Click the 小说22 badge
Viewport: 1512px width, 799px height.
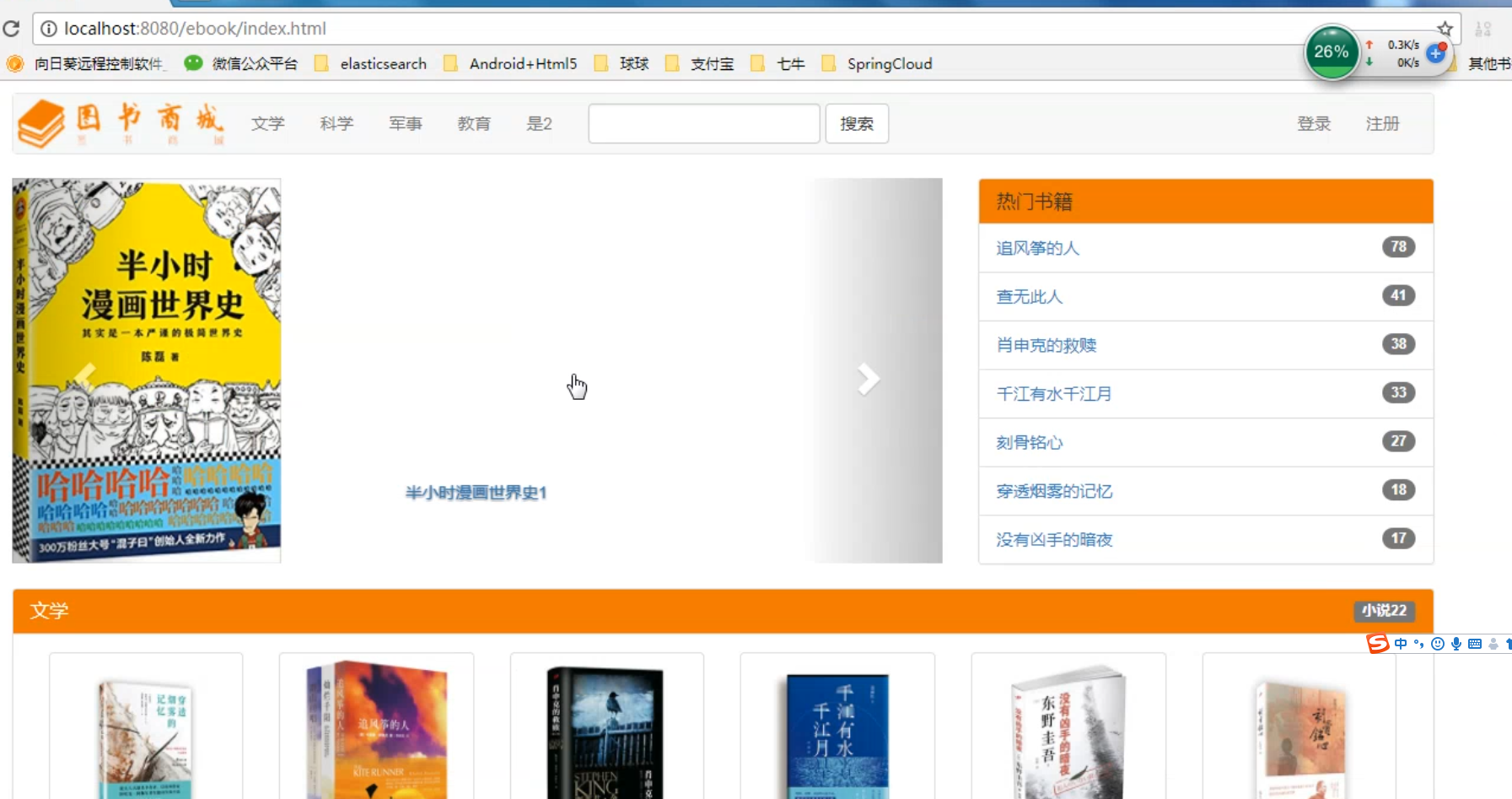click(1385, 611)
